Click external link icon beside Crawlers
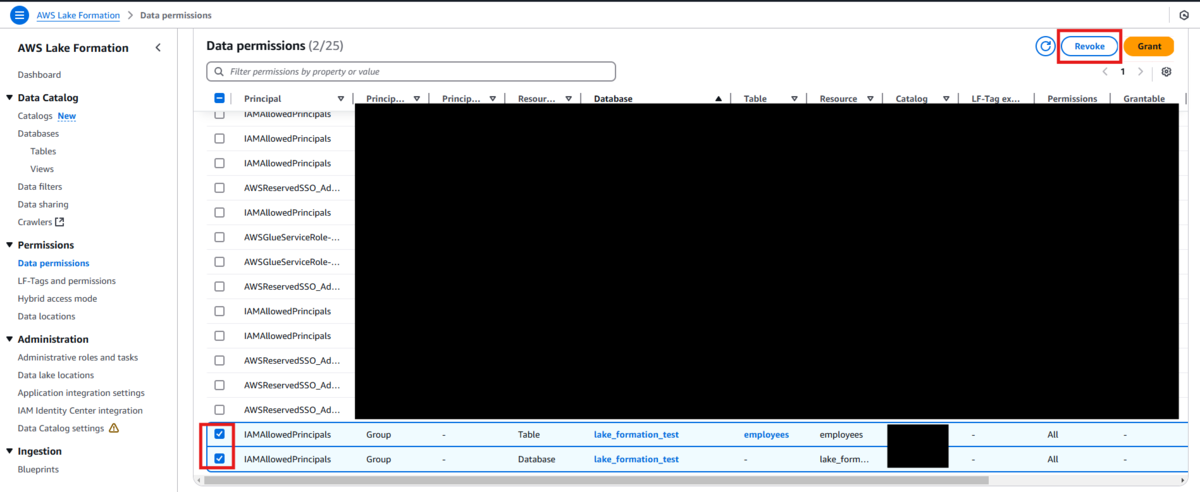This screenshot has width=1200, height=492. (x=60, y=222)
